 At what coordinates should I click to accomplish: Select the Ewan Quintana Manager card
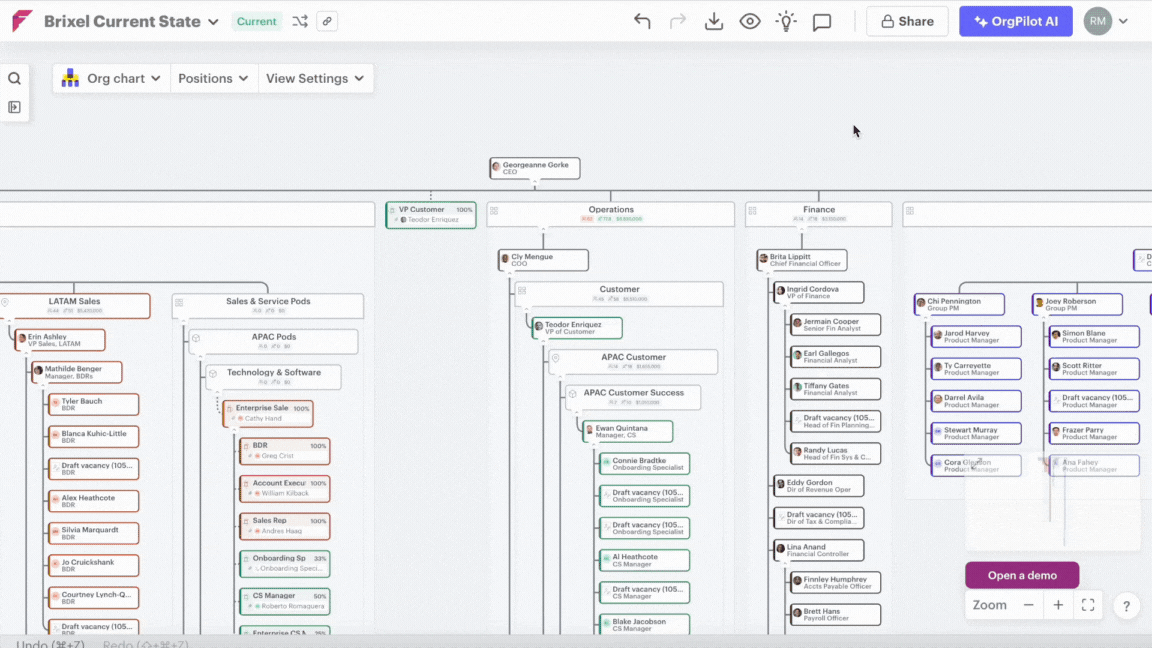click(x=628, y=431)
